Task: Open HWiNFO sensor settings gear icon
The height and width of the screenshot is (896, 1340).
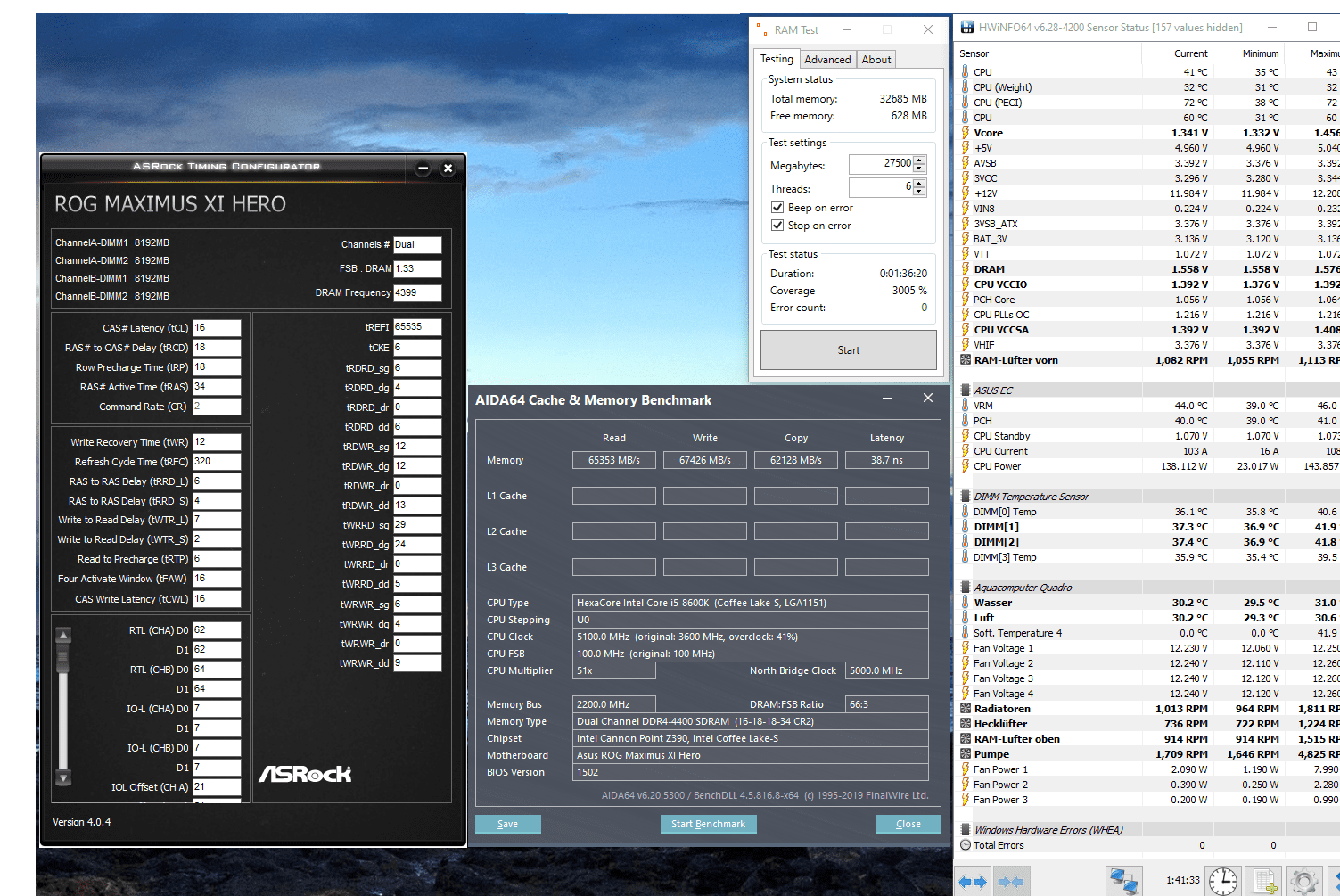Action: click(x=1303, y=881)
